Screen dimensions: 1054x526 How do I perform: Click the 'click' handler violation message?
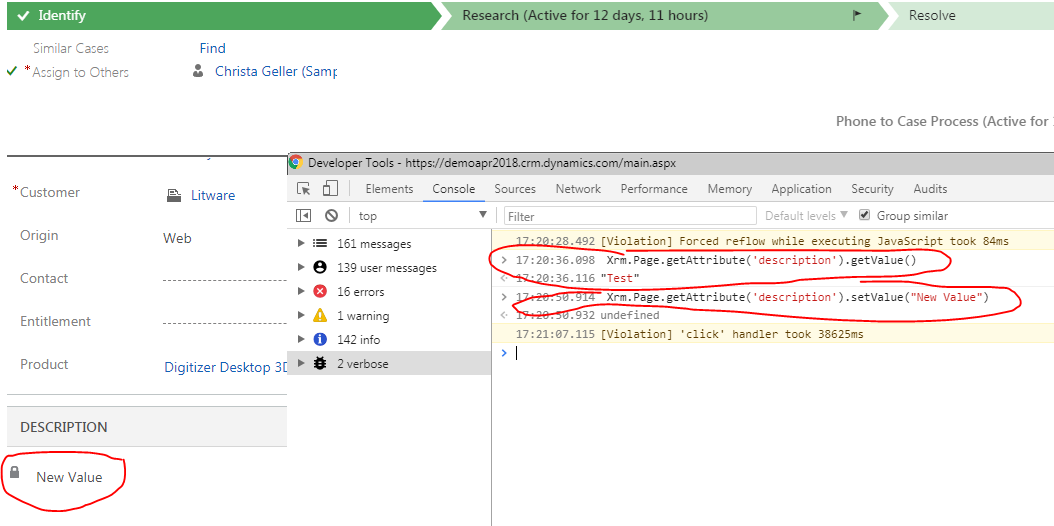point(732,334)
